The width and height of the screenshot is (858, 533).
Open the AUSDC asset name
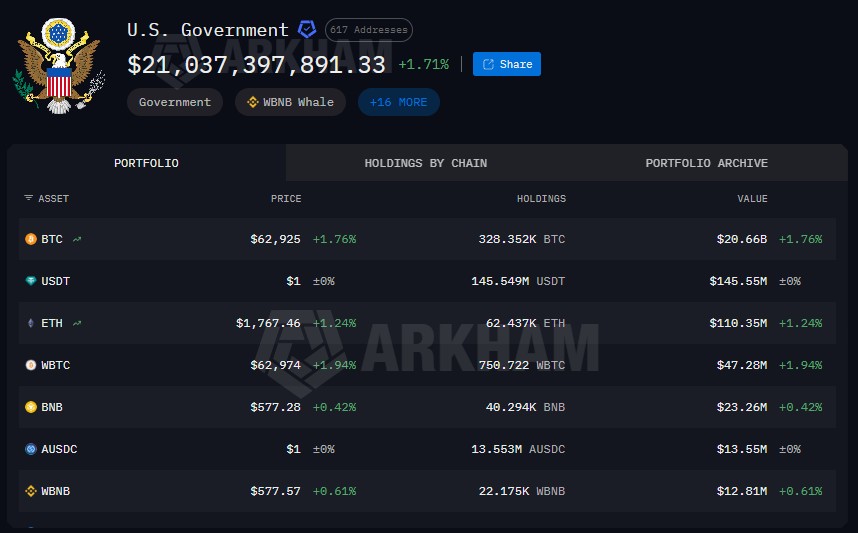[x=59, y=449]
